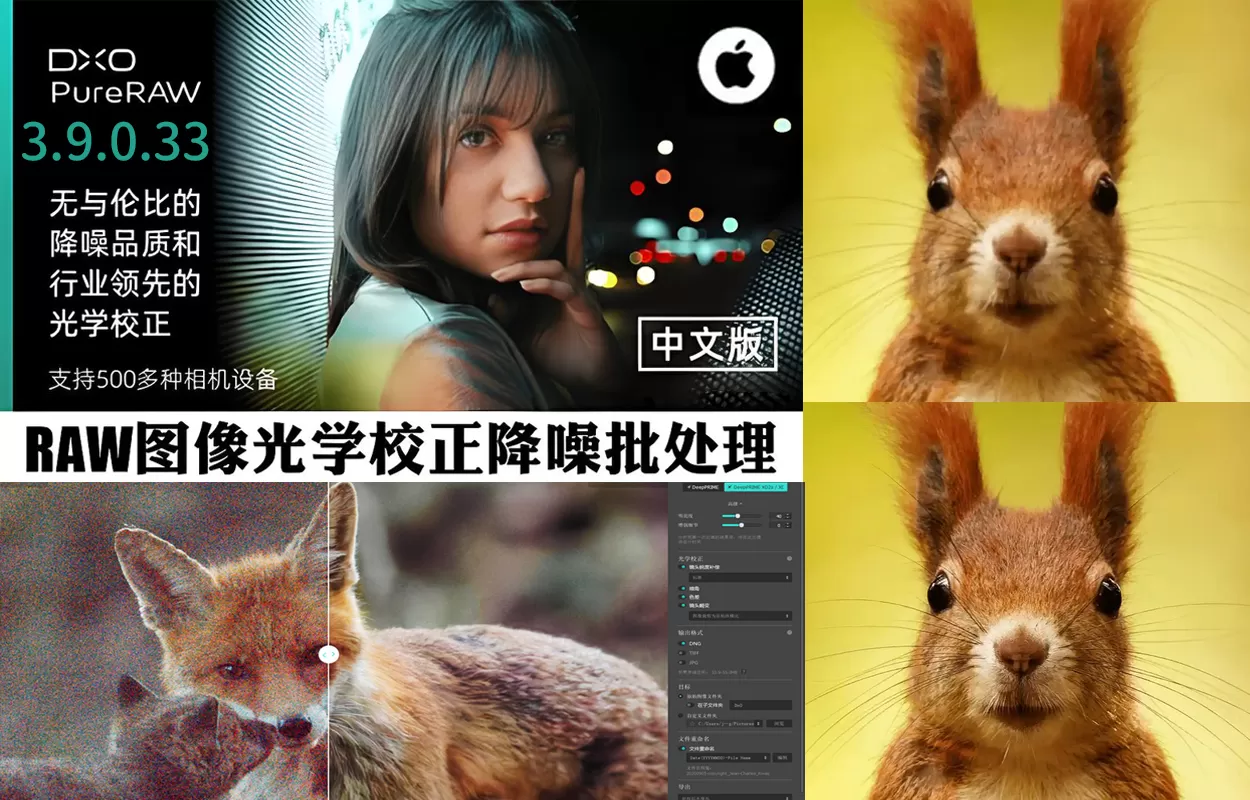Click the 输出格式 section heading
Viewport: 1250px width, 800px height.
pyautogui.click(x=691, y=633)
